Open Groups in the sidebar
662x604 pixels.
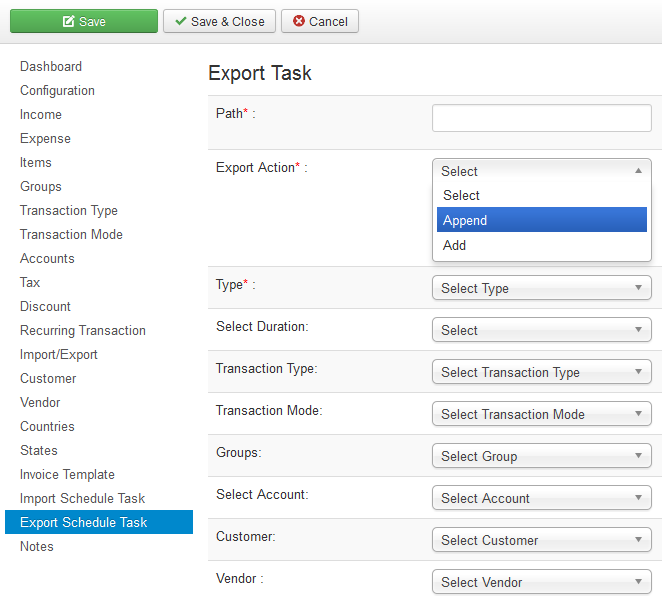(41, 186)
